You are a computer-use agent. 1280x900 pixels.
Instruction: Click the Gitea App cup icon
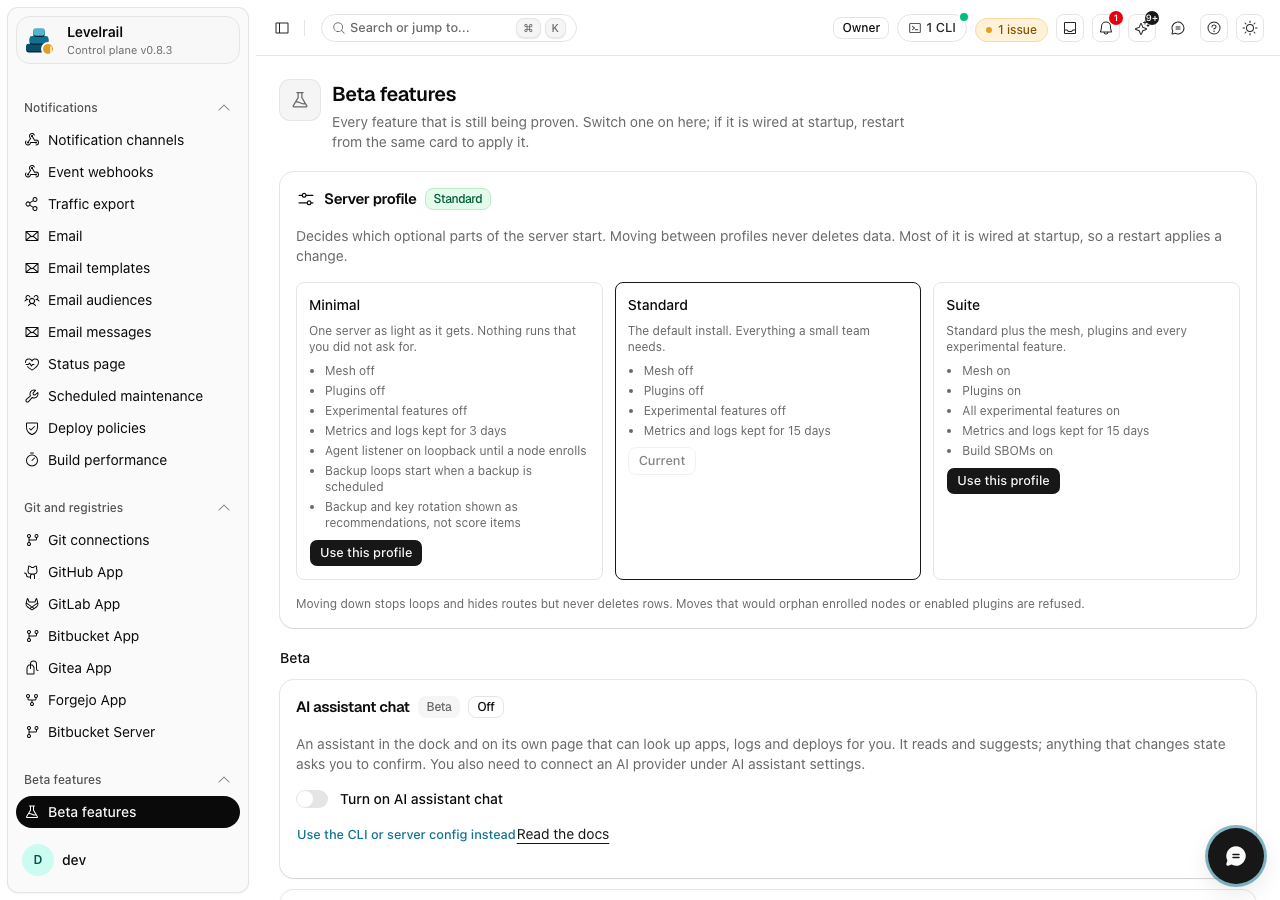[x=32, y=668]
